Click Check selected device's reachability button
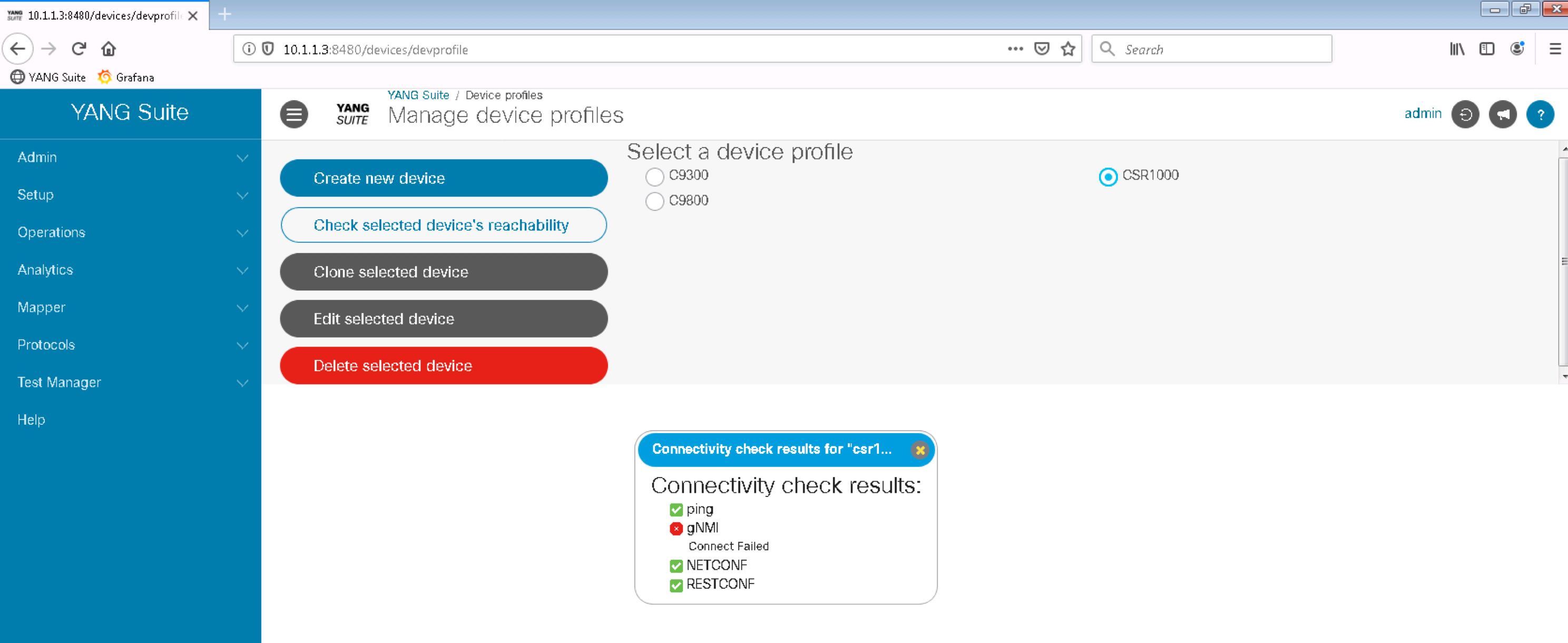This screenshot has height=643, width=1568. pos(443,225)
